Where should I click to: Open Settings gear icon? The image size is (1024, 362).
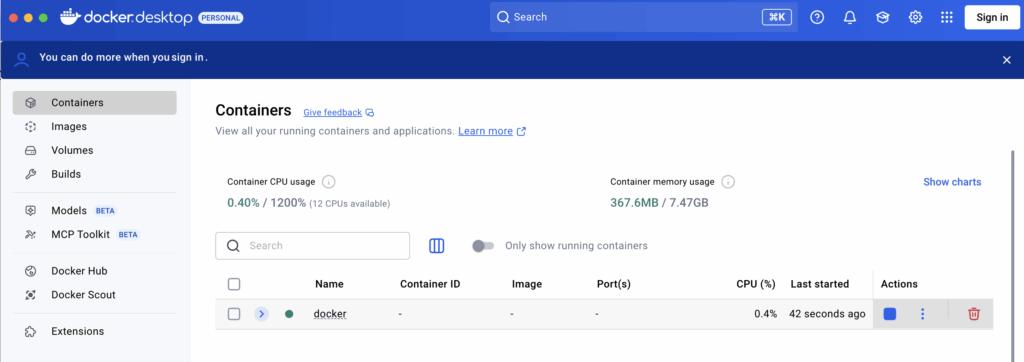click(915, 18)
